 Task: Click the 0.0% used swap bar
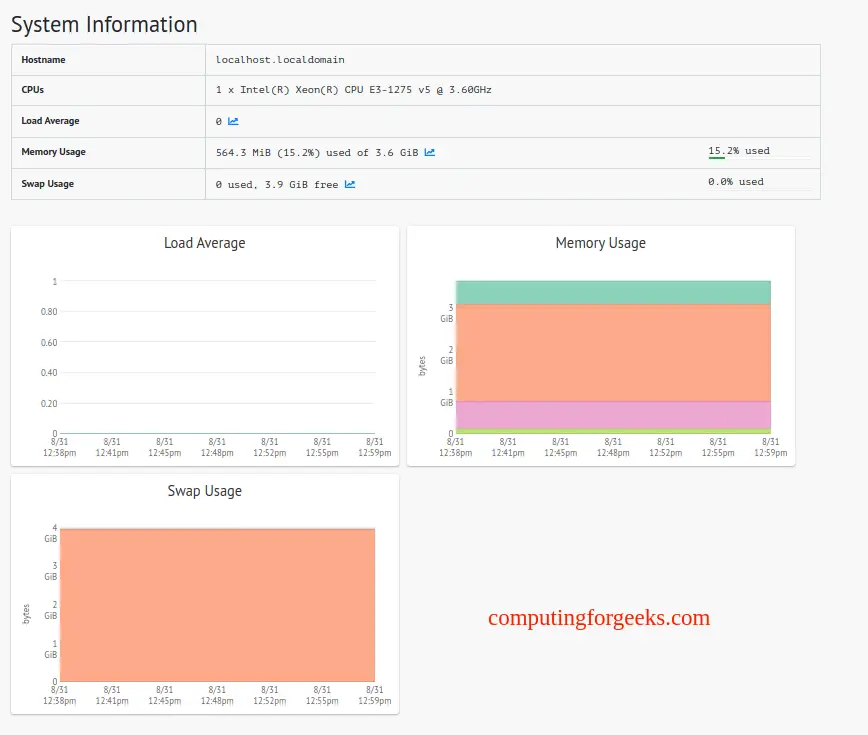pyautogui.click(x=759, y=183)
